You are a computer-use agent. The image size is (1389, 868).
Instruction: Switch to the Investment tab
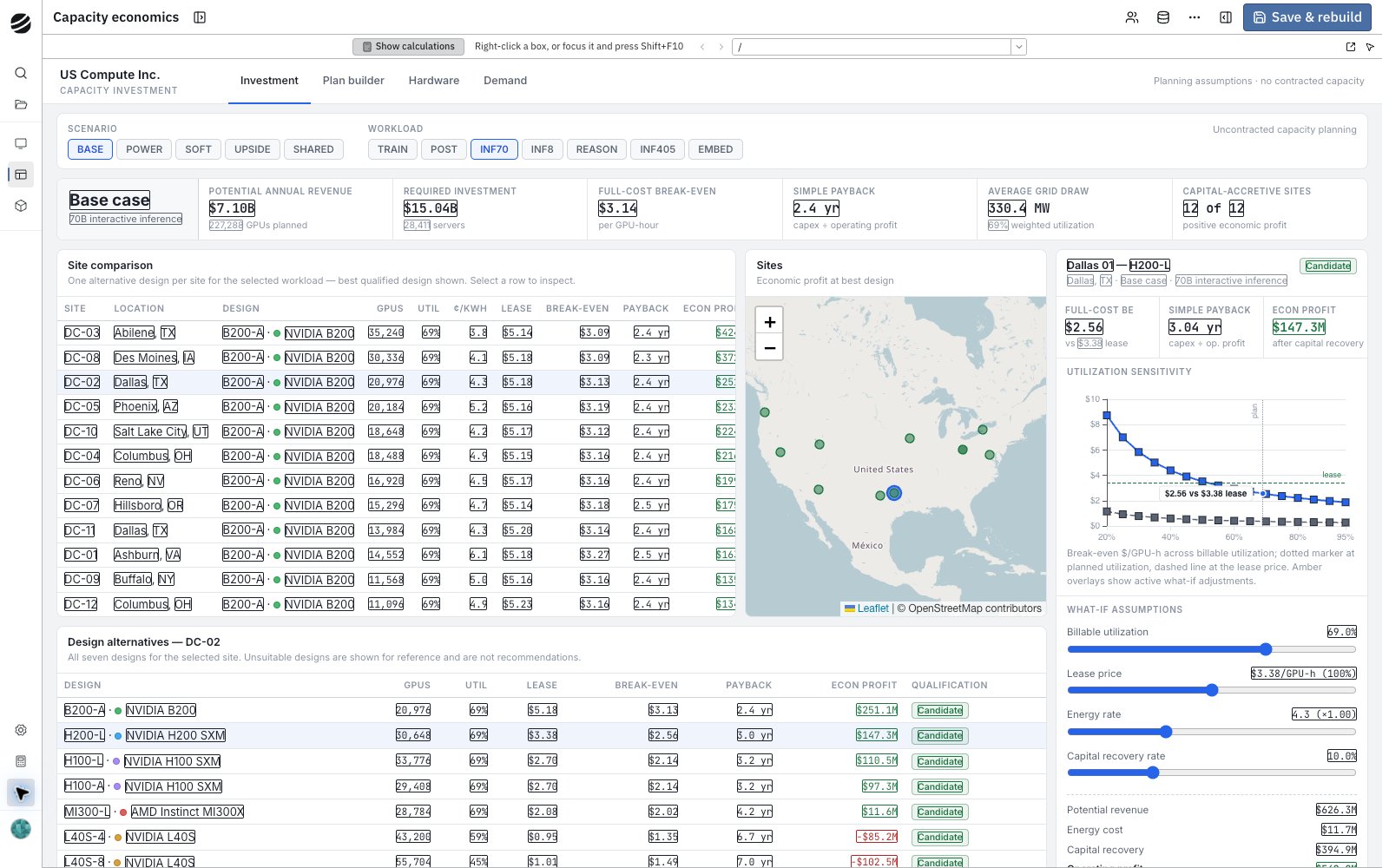click(x=269, y=81)
